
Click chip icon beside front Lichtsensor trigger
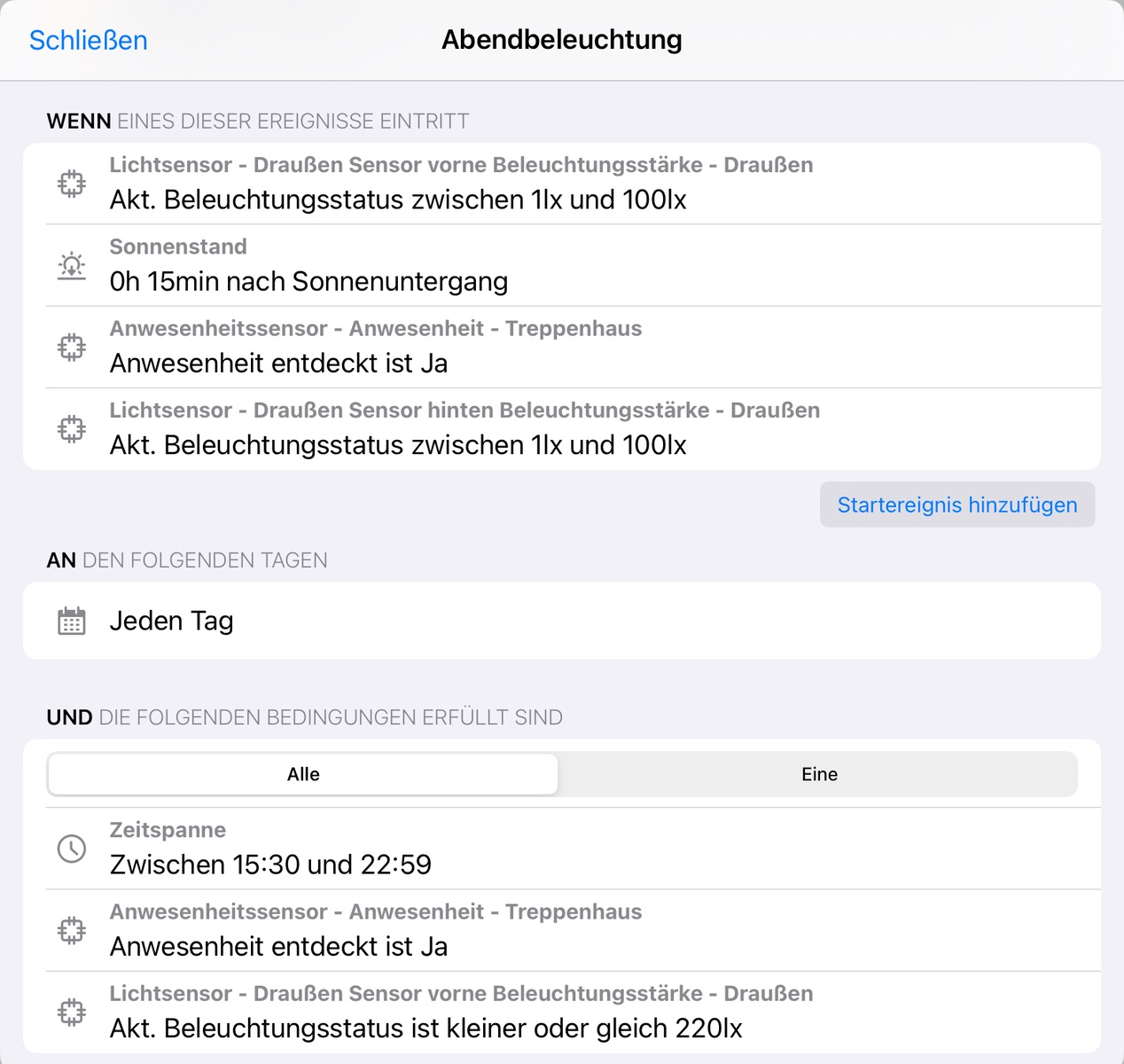coord(72,184)
